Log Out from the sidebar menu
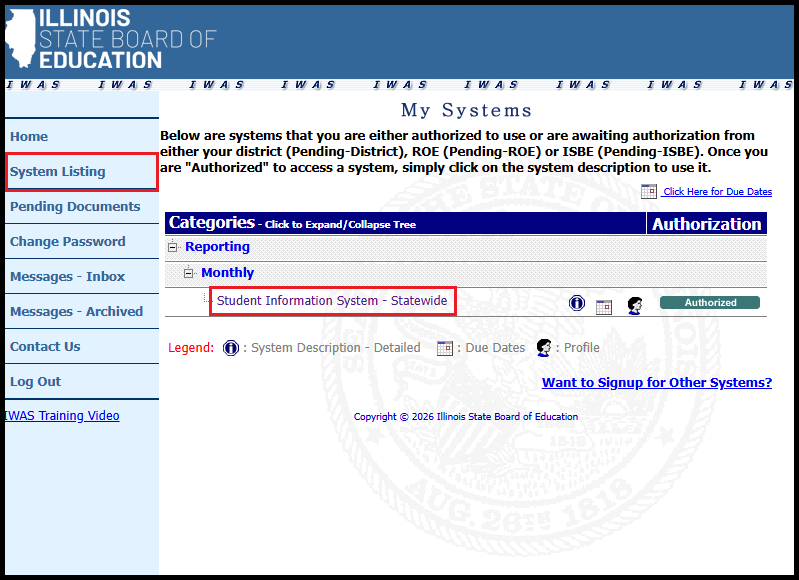799x580 pixels. (35, 382)
